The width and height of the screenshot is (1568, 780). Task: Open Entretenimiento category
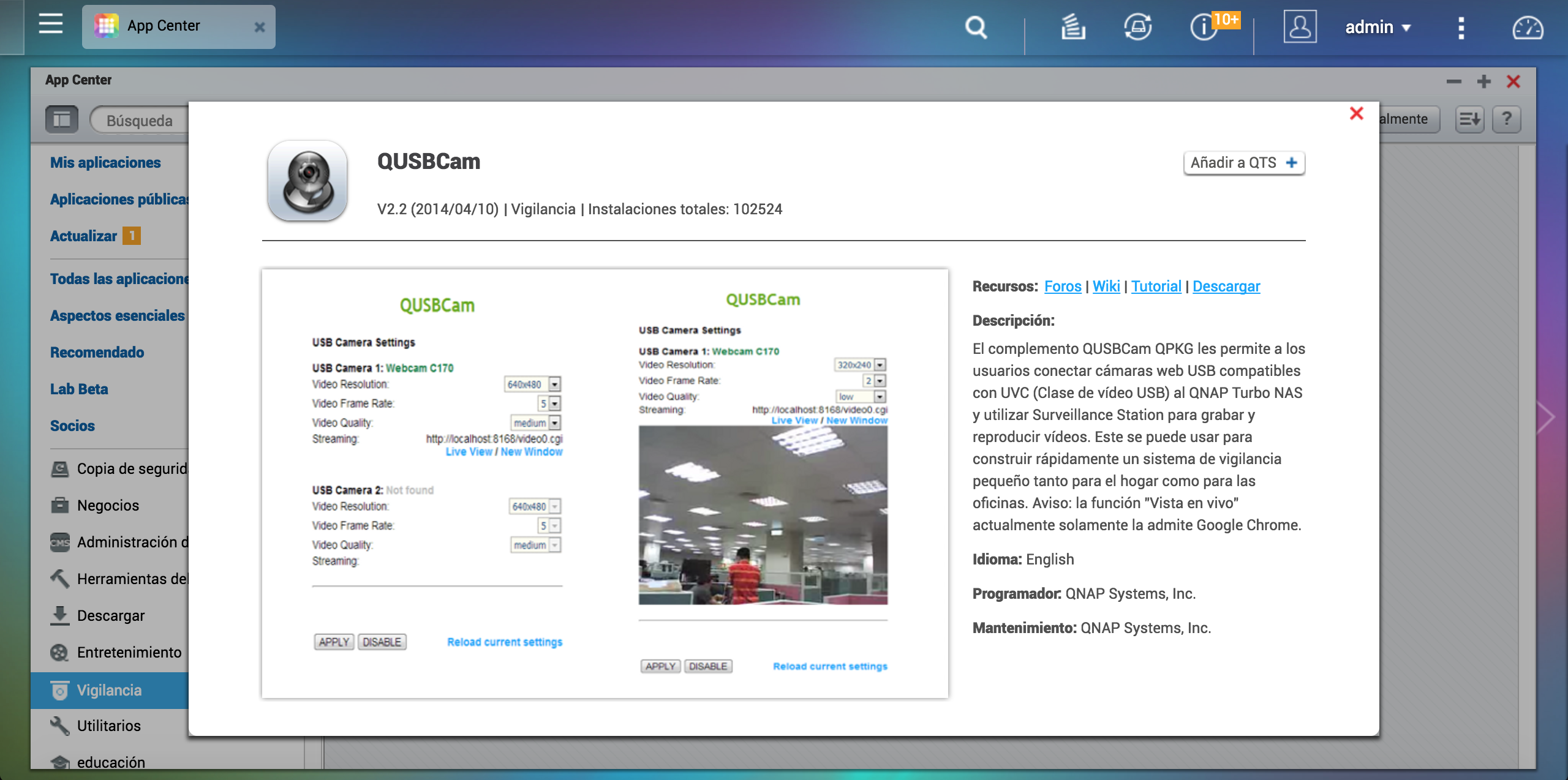pos(116,652)
